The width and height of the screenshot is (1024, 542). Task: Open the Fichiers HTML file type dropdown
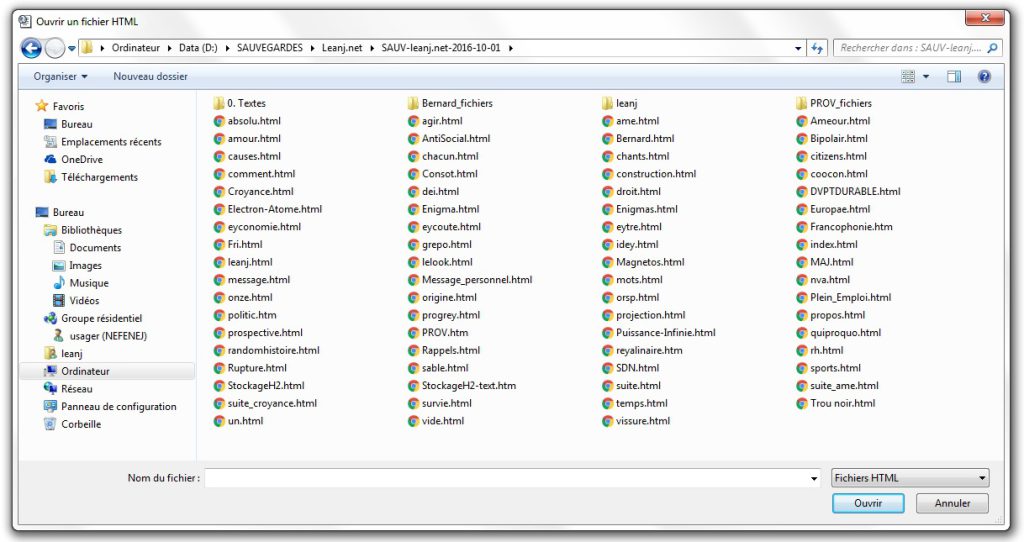tap(909, 478)
